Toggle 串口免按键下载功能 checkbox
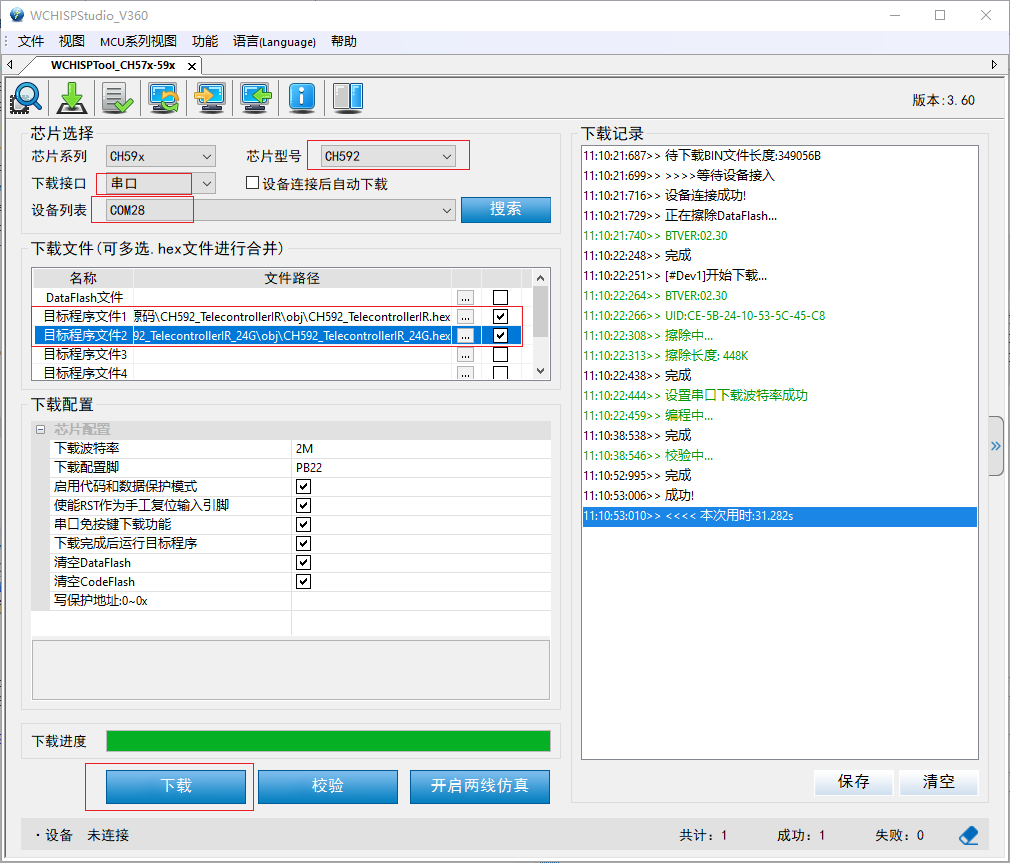Viewport: 1010px width, 863px height. pyautogui.click(x=303, y=524)
